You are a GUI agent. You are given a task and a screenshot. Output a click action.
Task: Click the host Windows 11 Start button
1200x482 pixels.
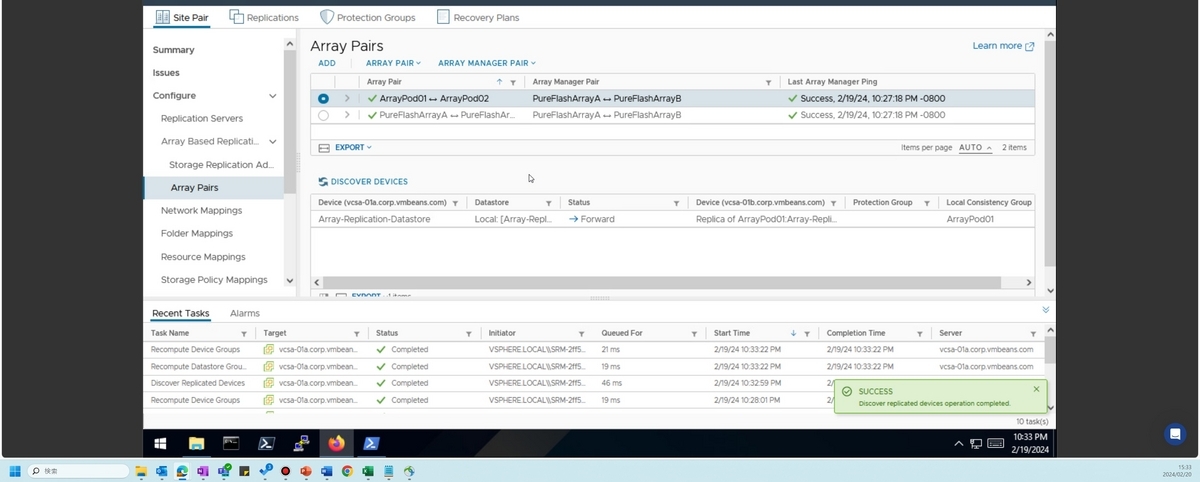click(15, 471)
